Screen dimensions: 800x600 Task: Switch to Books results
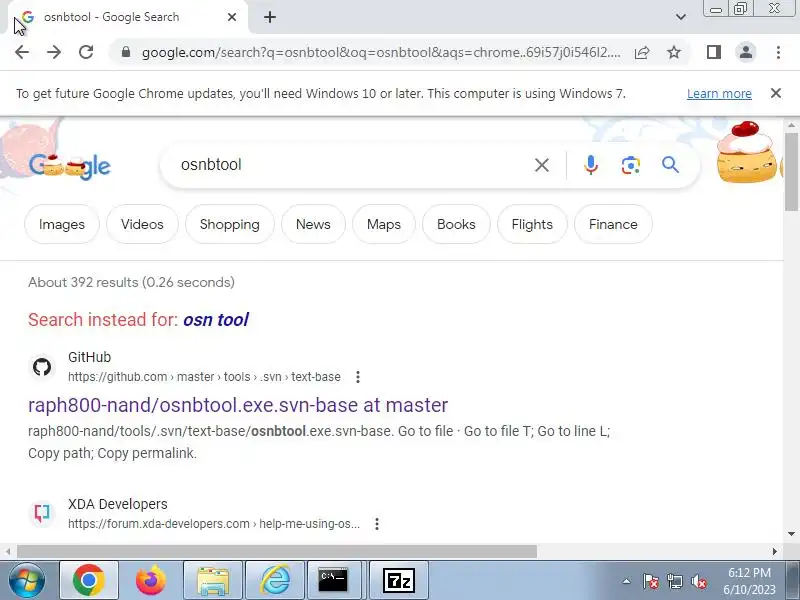pos(456,224)
